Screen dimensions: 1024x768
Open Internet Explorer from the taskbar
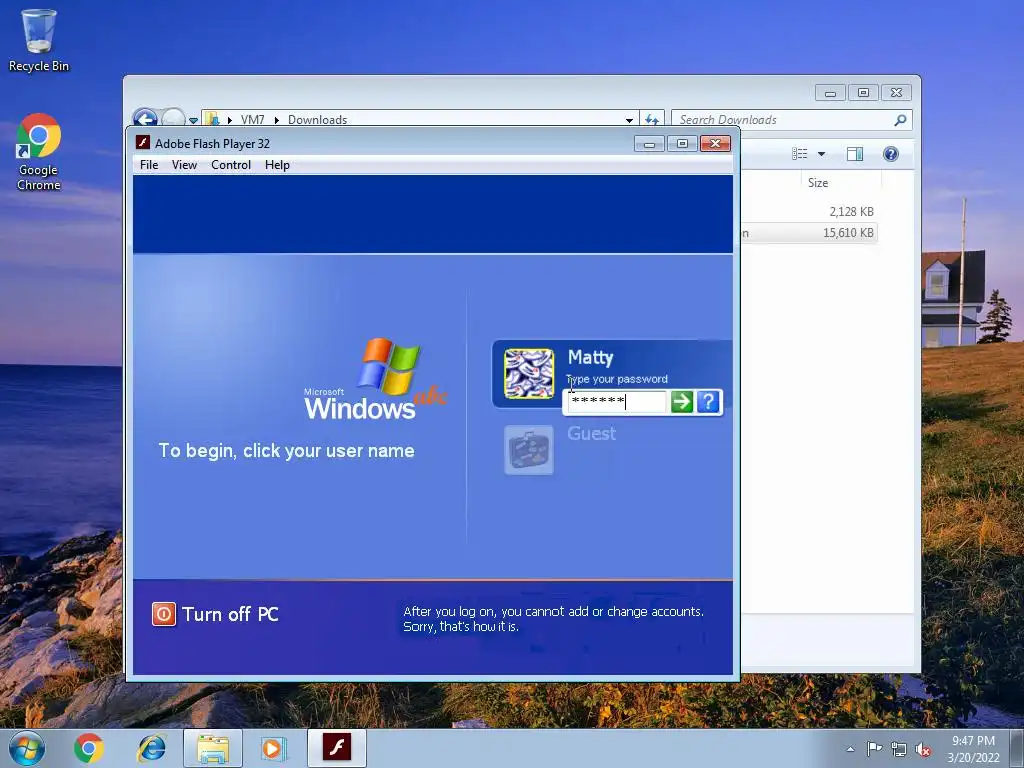[152, 748]
